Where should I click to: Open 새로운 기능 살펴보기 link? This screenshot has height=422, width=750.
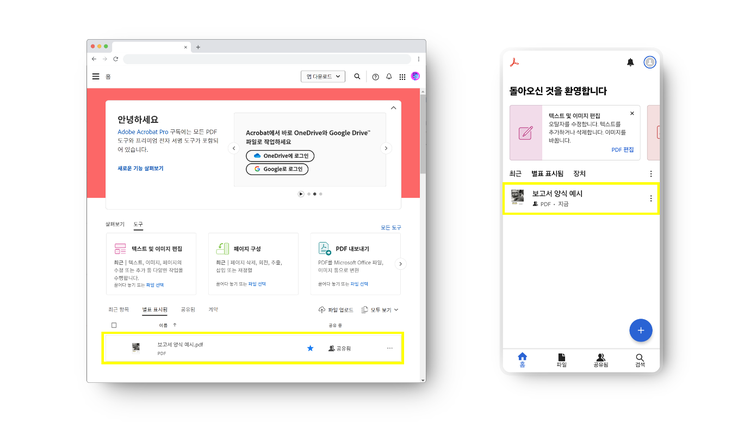pyautogui.click(x=141, y=168)
